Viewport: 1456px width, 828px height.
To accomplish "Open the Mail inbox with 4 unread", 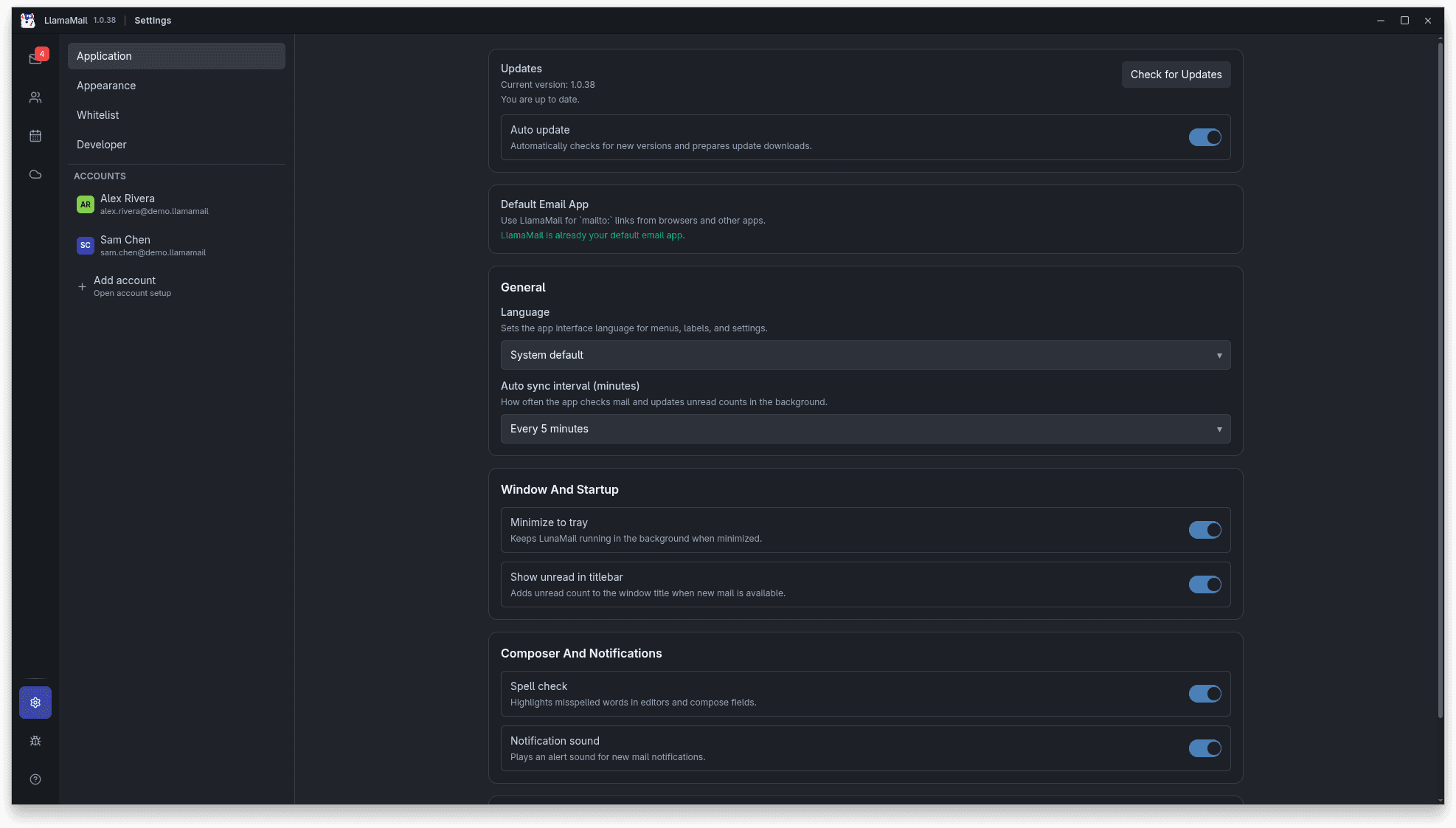I will tap(35, 58).
